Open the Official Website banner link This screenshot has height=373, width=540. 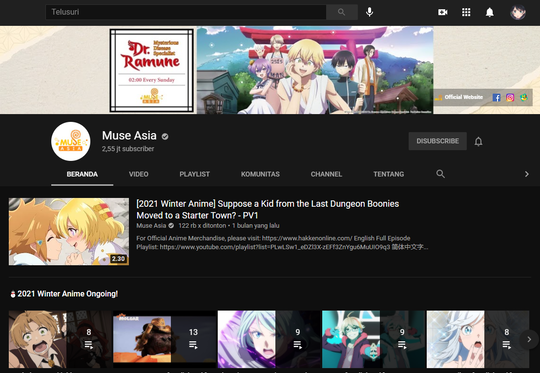[463, 97]
